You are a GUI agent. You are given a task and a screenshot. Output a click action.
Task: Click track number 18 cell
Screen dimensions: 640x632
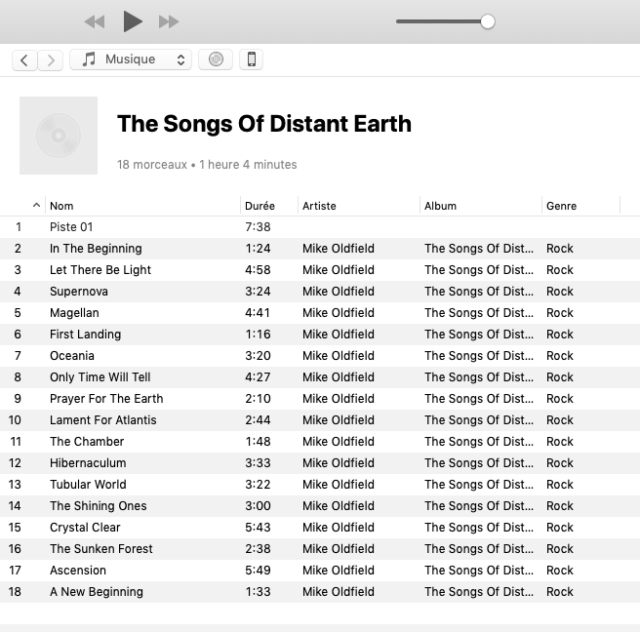[x=15, y=592]
